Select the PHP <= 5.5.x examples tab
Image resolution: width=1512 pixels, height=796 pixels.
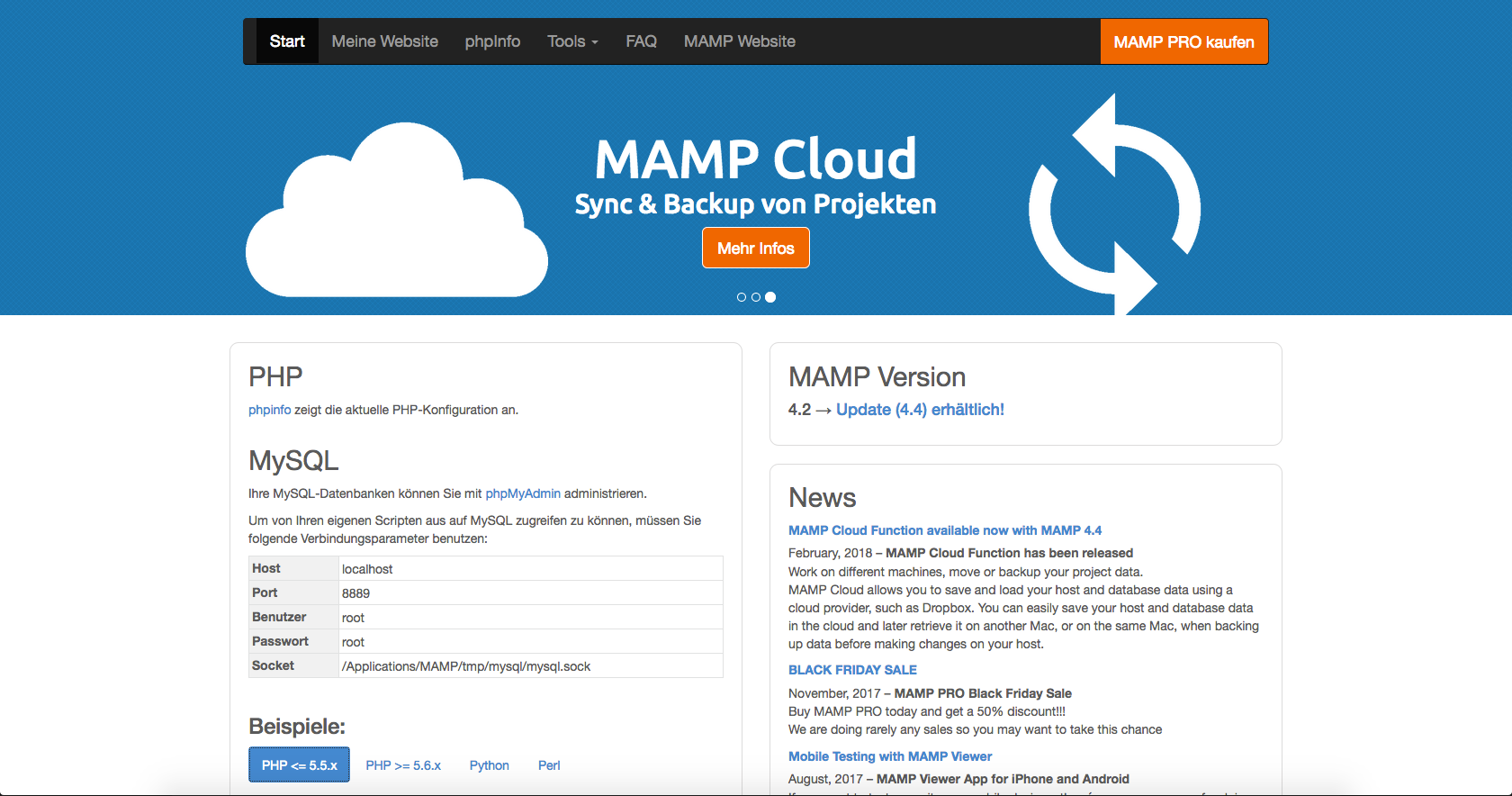point(299,765)
